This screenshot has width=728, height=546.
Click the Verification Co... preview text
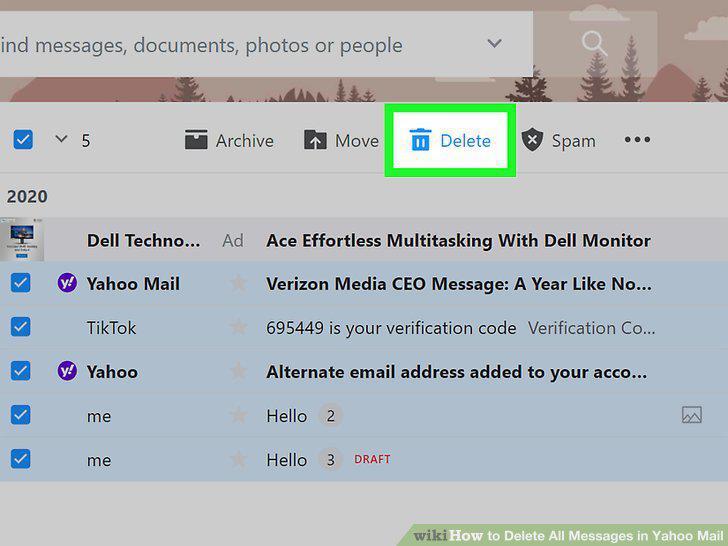point(592,328)
